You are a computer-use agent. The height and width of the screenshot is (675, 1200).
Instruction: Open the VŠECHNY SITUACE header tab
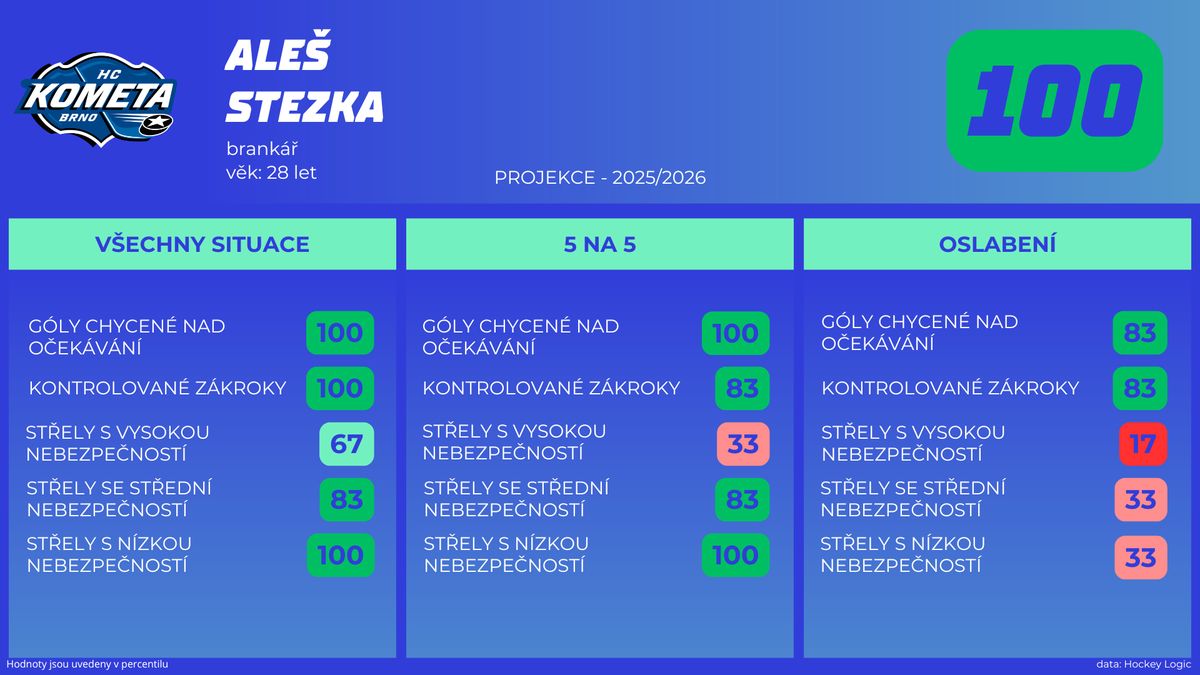202,244
